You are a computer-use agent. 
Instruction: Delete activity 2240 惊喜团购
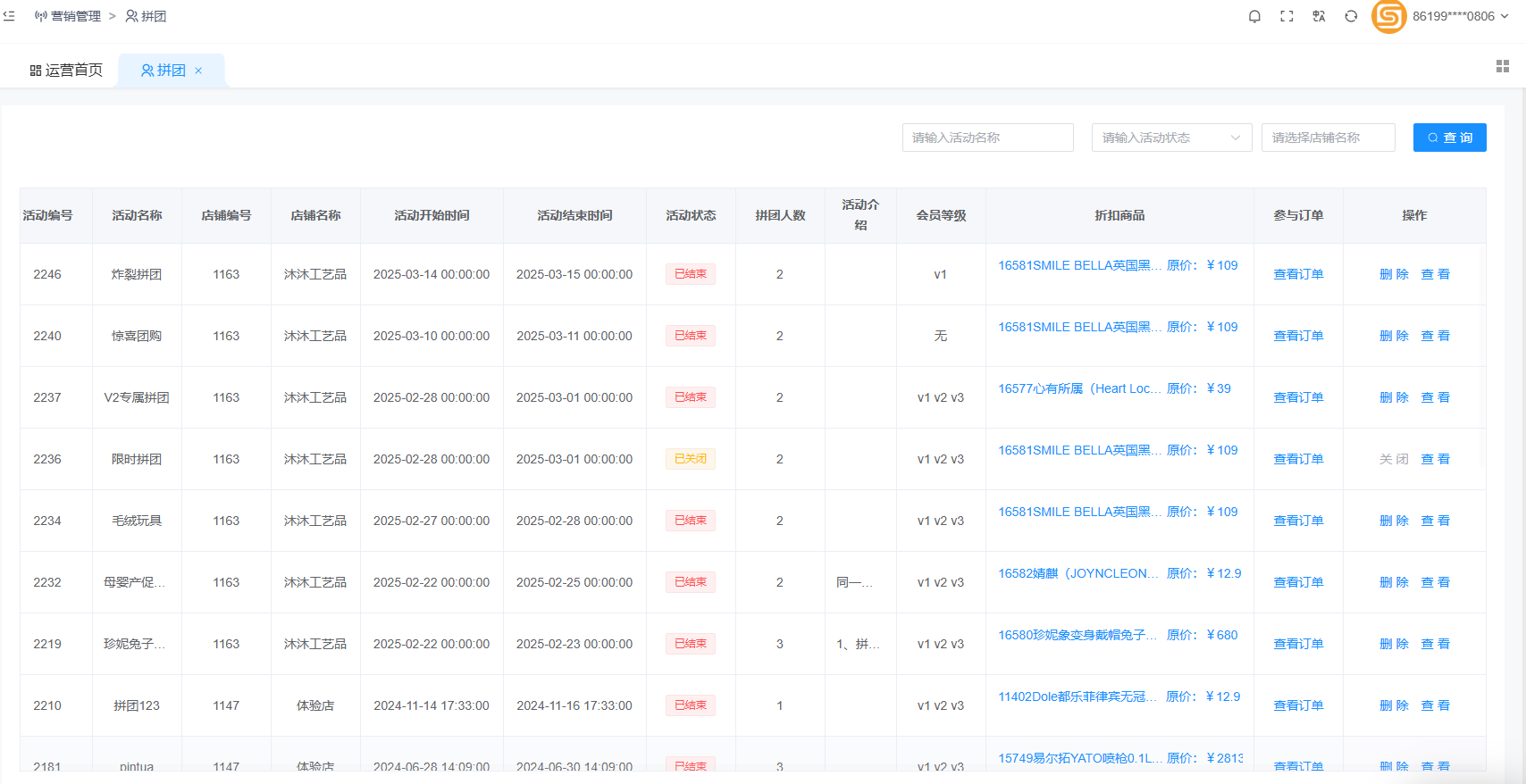pos(1394,336)
